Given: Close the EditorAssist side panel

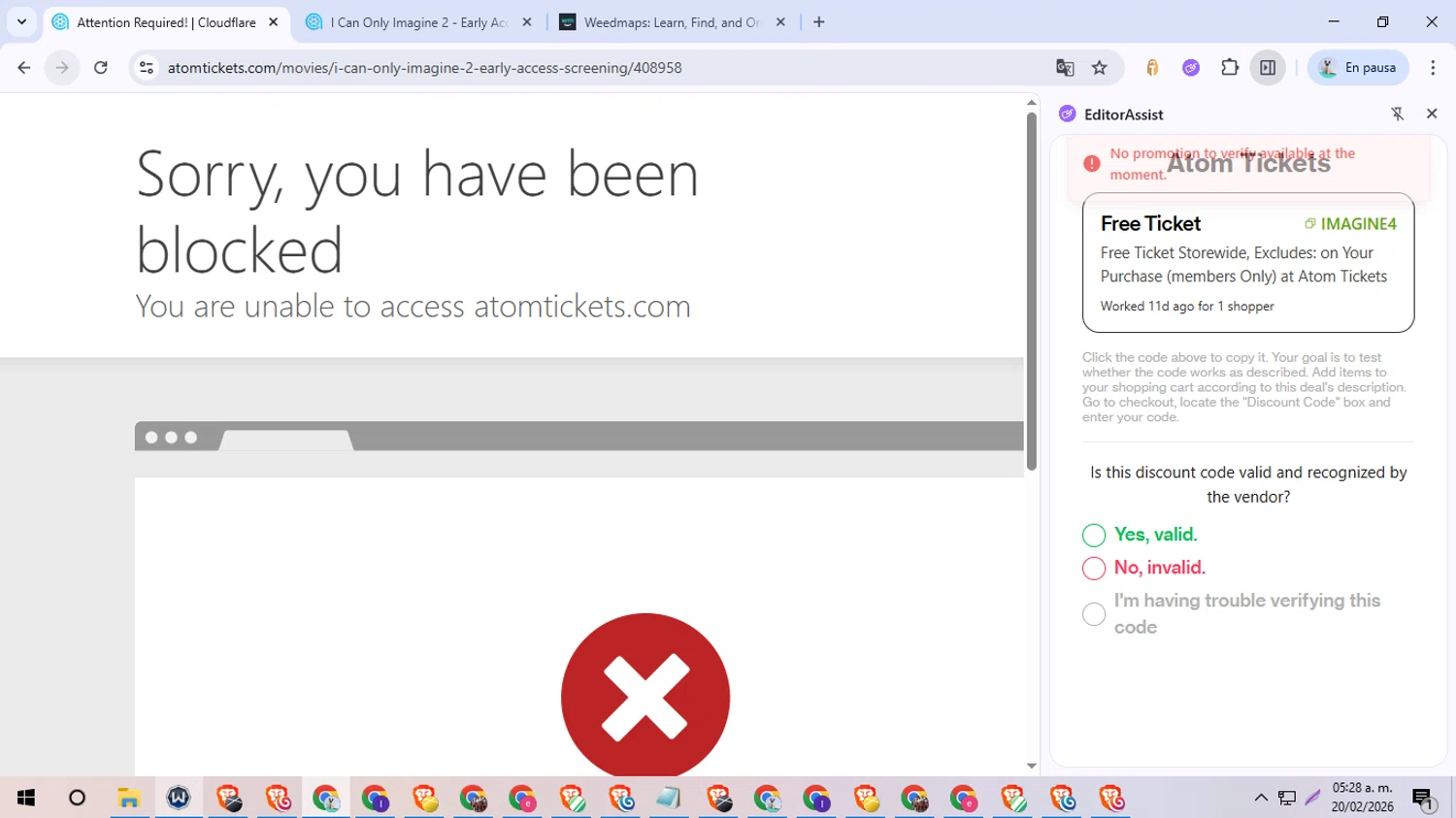Looking at the screenshot, I should tap(1432, 114).
